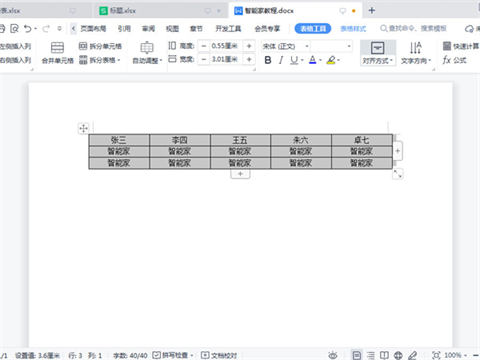
Task: Click the table resize corner handle
Action: (x=397, y=174)
